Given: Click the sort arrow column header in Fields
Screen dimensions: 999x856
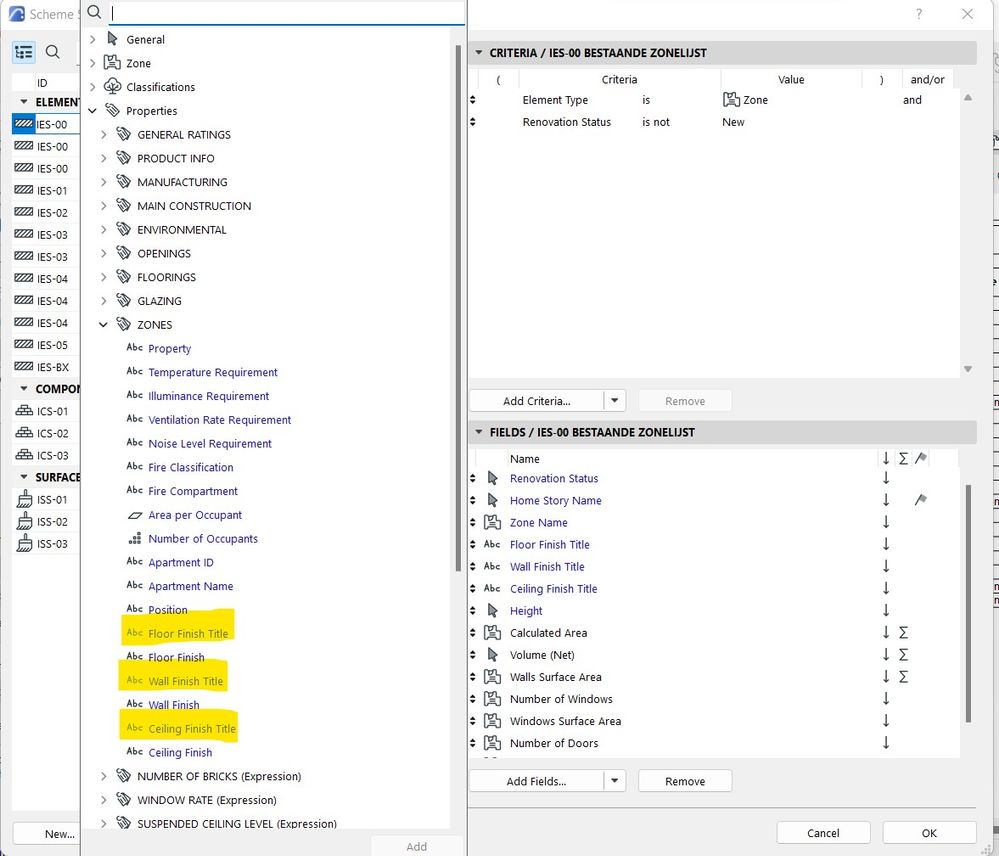Looking at the screenshot, I should 886,459.
